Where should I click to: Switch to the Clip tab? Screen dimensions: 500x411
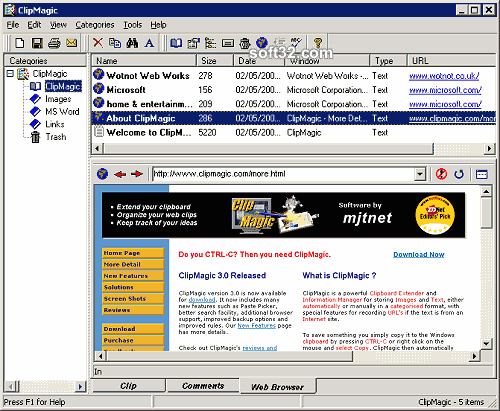(129, 386)
